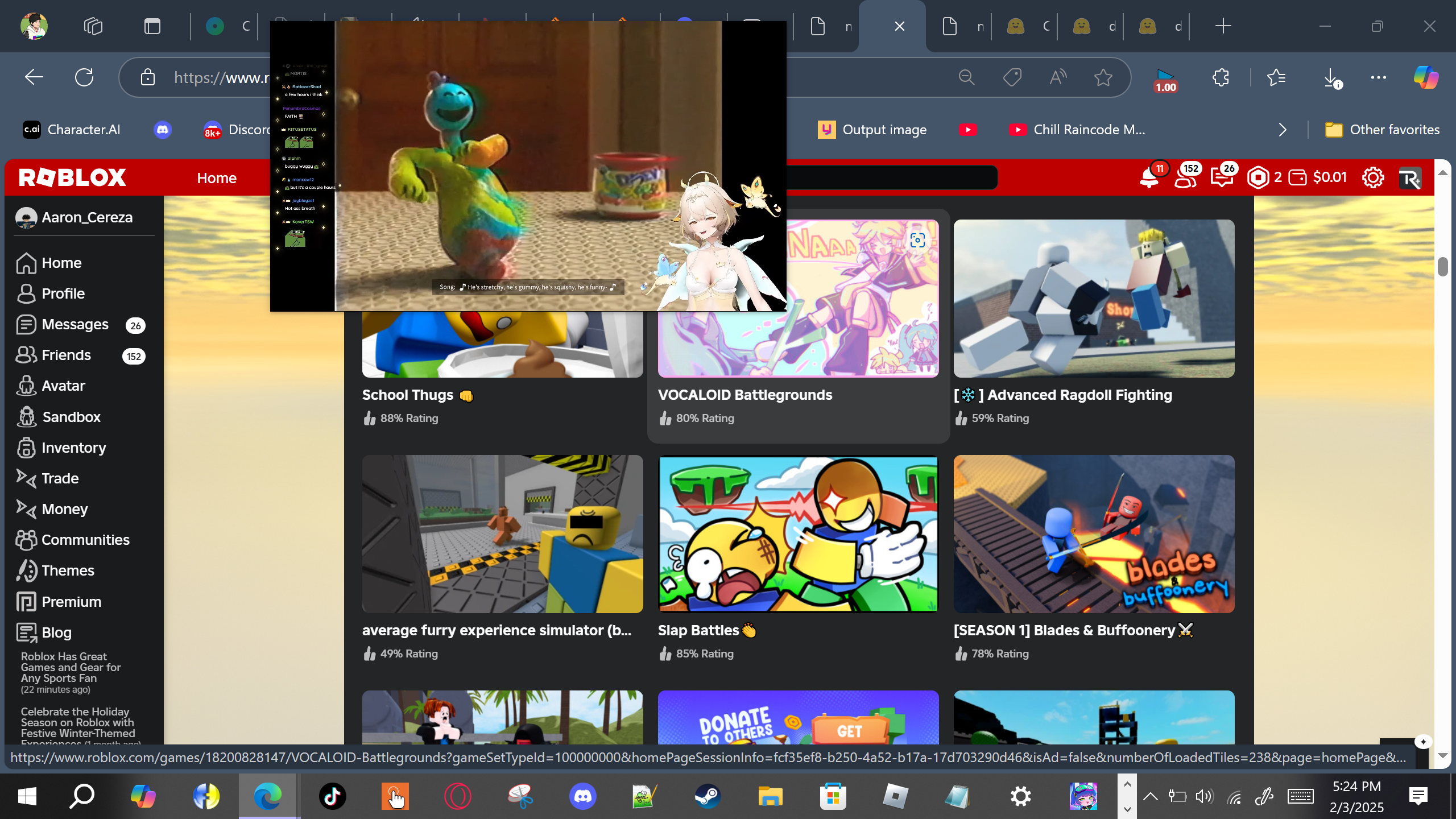1456x819 pixels.
Task: Open volume control in system tray
Action: [x=1204, y=796]
